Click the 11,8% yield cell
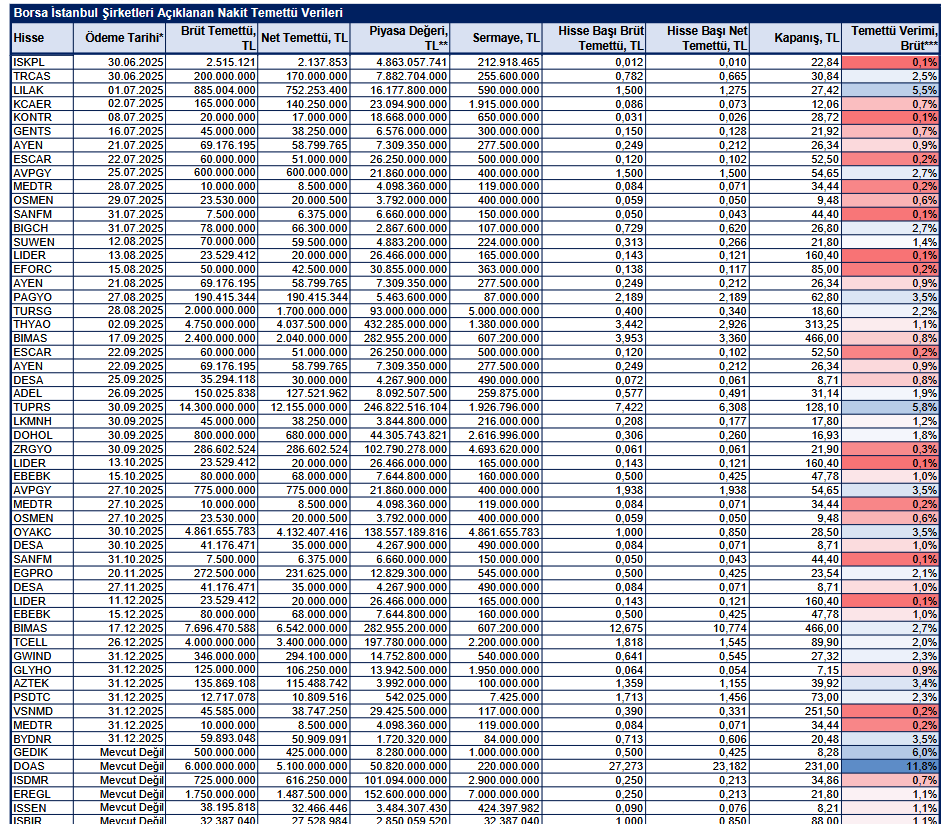This screenshot has height=824, width=942. click(x=892, y=766)
